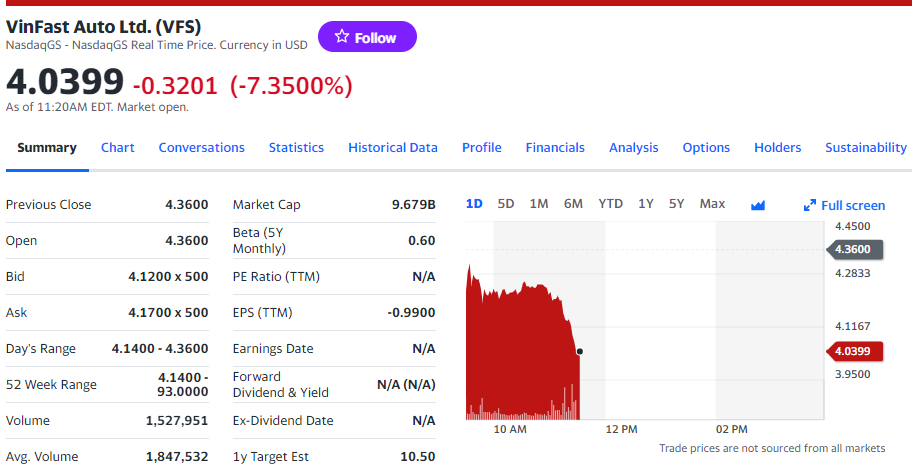The width and height of the screenshot is (912, 476).
Task: Click the Follow star button
Action: pyautogui.click(x=367, y=37)
